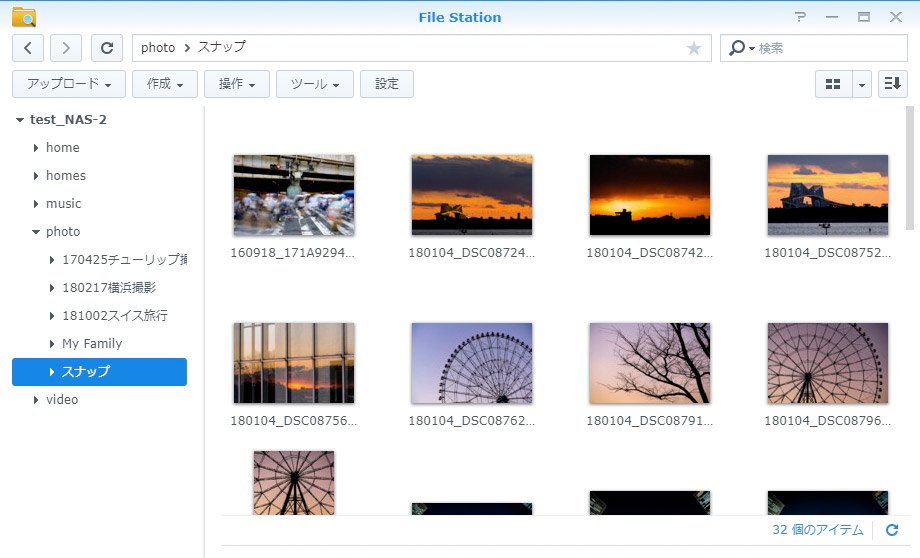Open the 180217横浜撮影 folder
920x558 pixels.
pos(109,288)
